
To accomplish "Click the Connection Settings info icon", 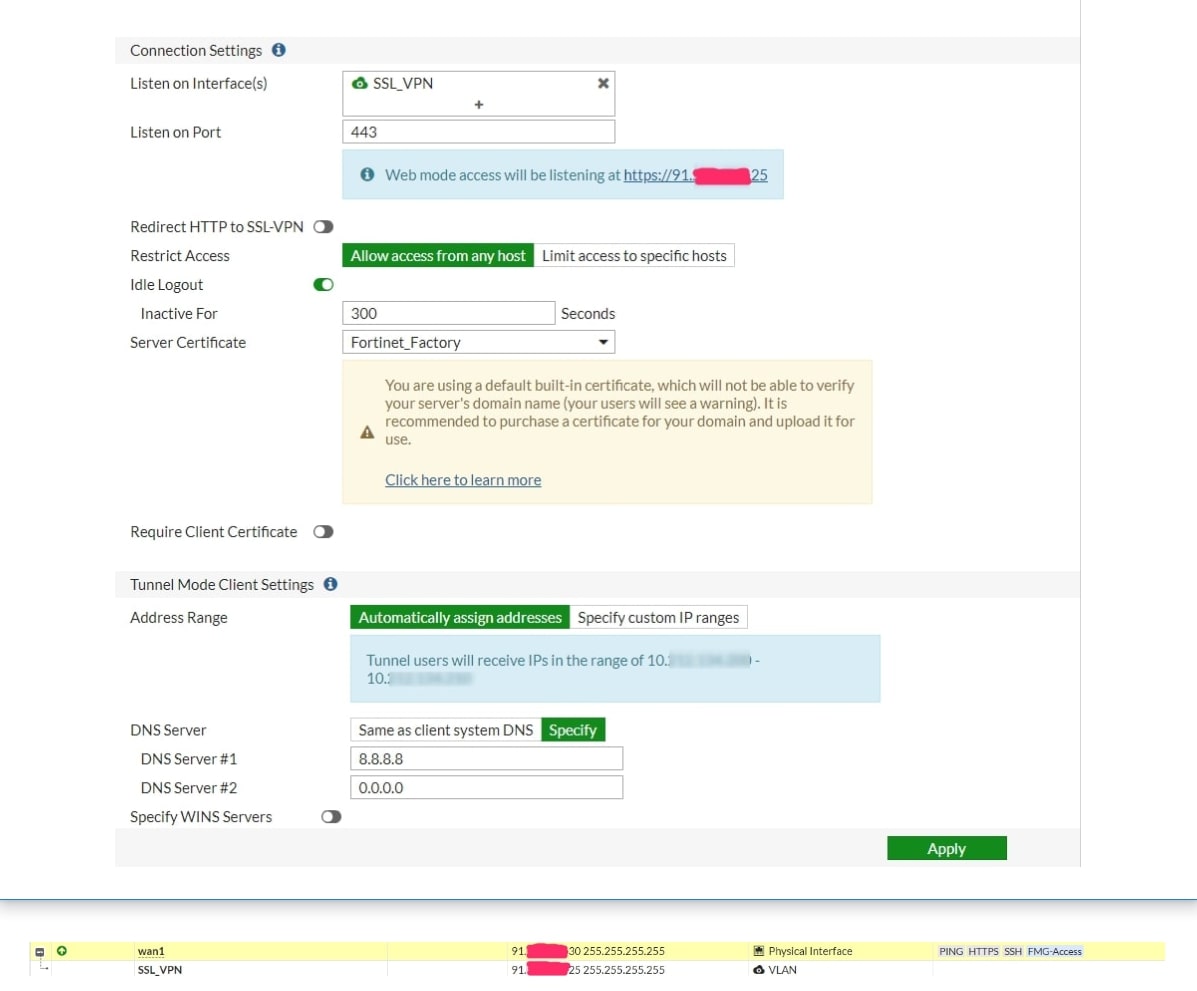I will (x=279, y=50).
